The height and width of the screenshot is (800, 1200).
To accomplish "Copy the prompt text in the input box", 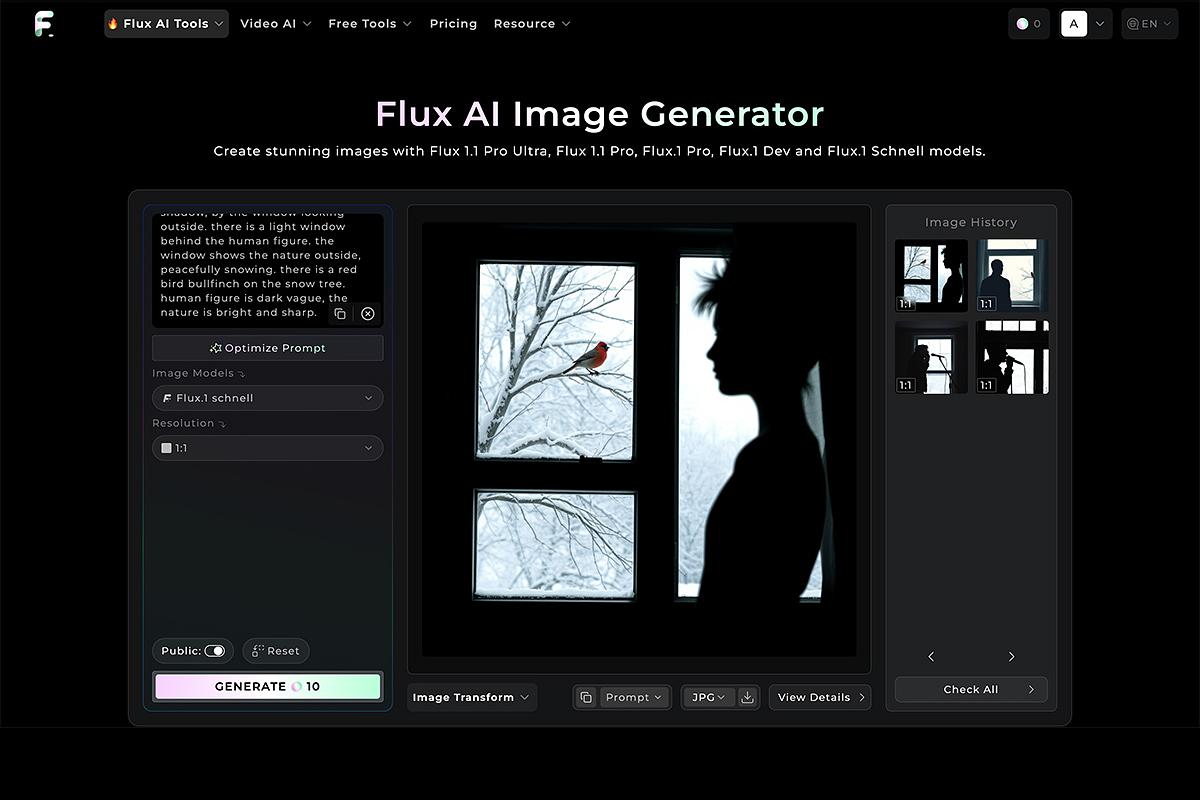I will point(340,314).
